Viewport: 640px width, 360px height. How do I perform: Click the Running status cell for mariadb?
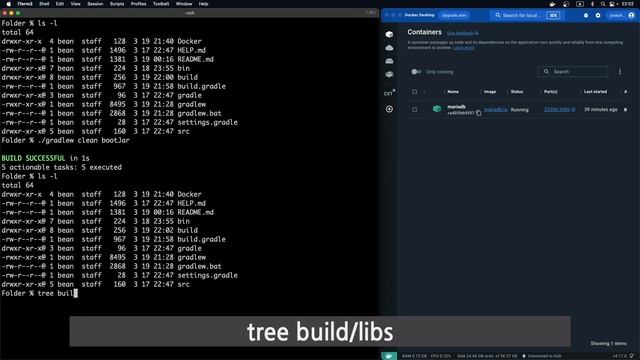[x=520, y=110]
